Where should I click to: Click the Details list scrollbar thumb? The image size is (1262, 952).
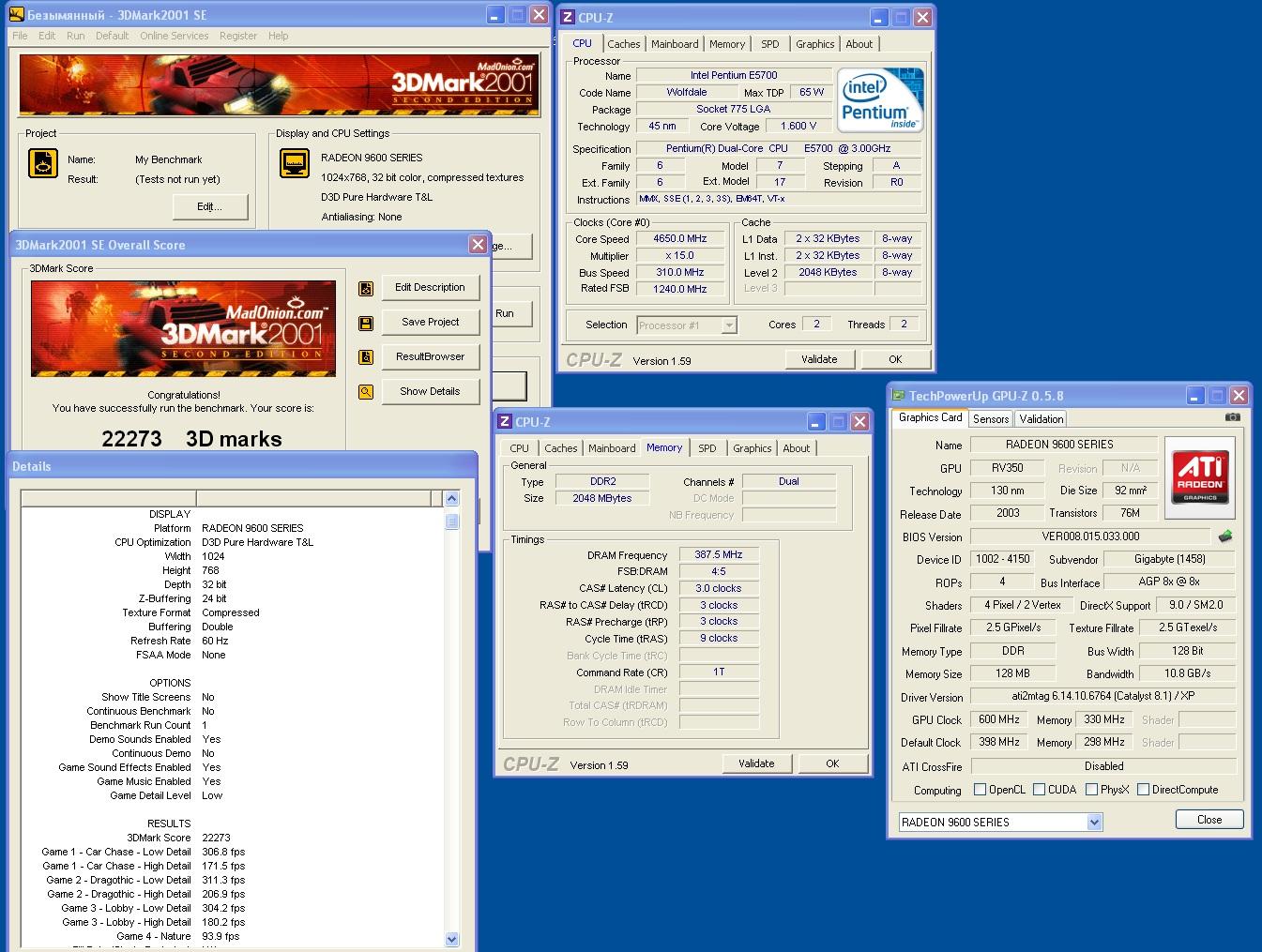coord(451,521)
